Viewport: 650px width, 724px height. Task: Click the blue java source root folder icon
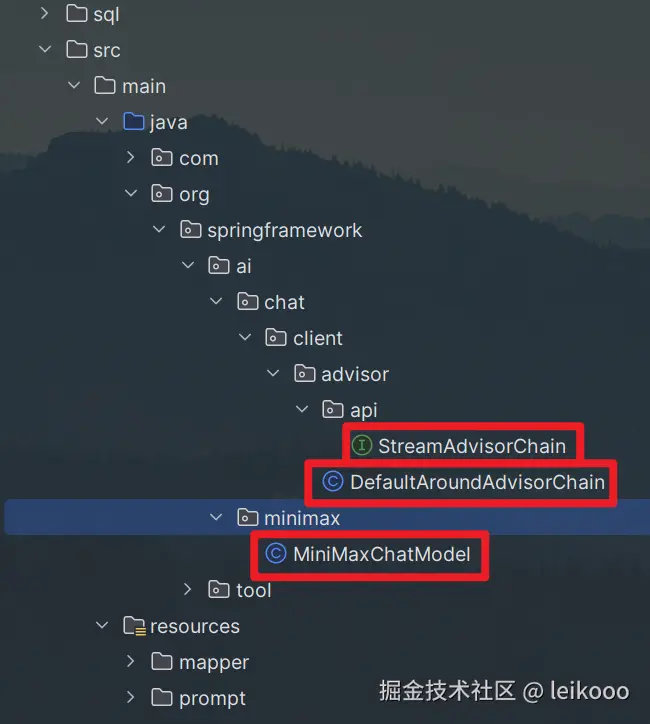134,122
